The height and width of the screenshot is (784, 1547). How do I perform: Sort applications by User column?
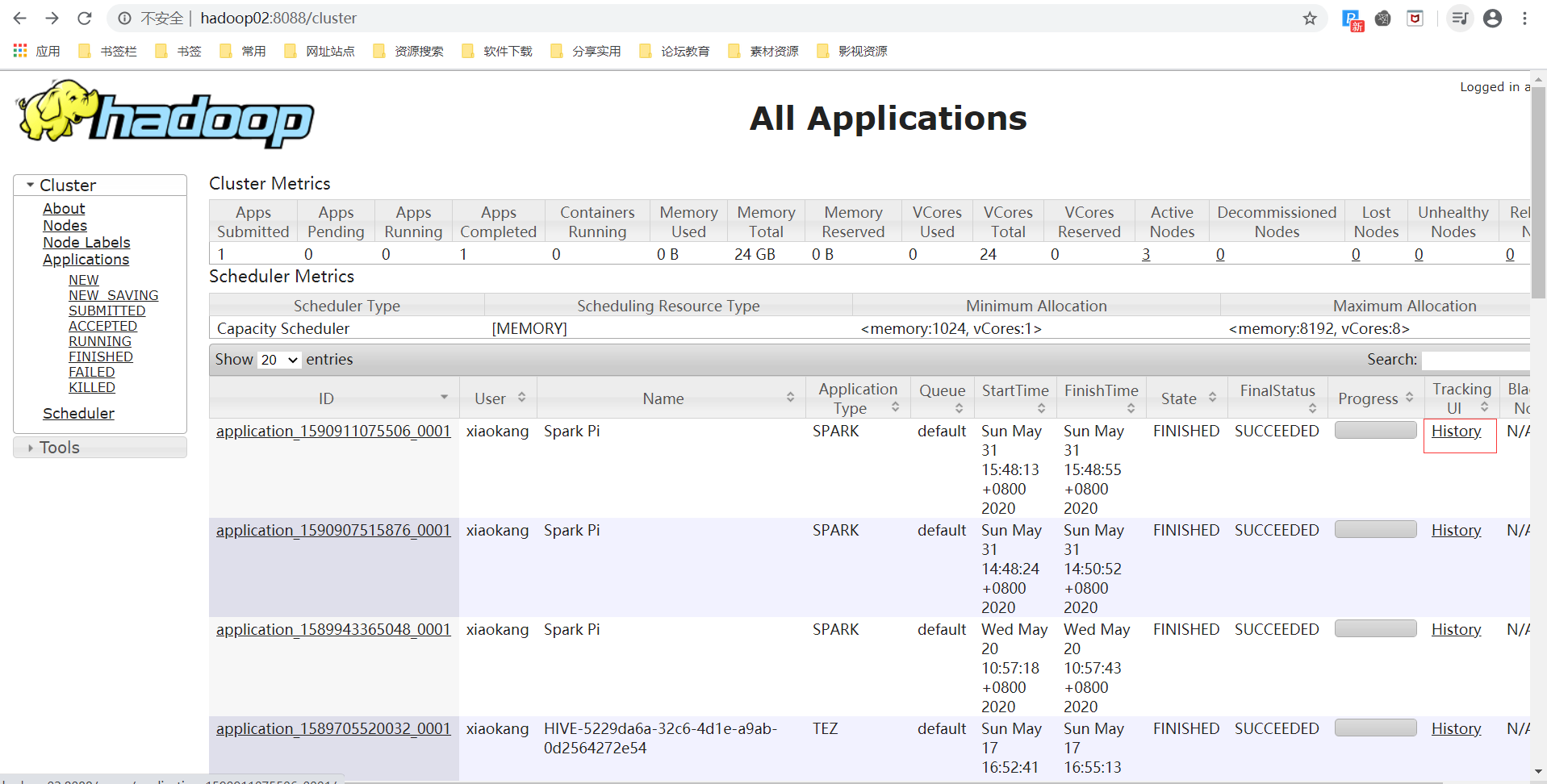522,398
